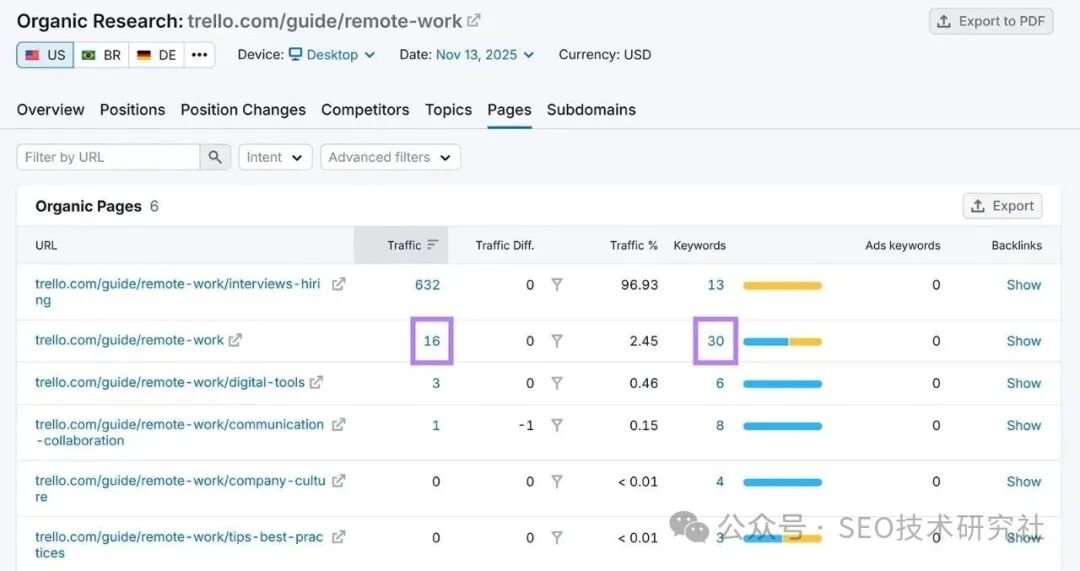This screenshot has height=571, width=1080.
Task: Click keywords count 30
Action: click(716, 341)
